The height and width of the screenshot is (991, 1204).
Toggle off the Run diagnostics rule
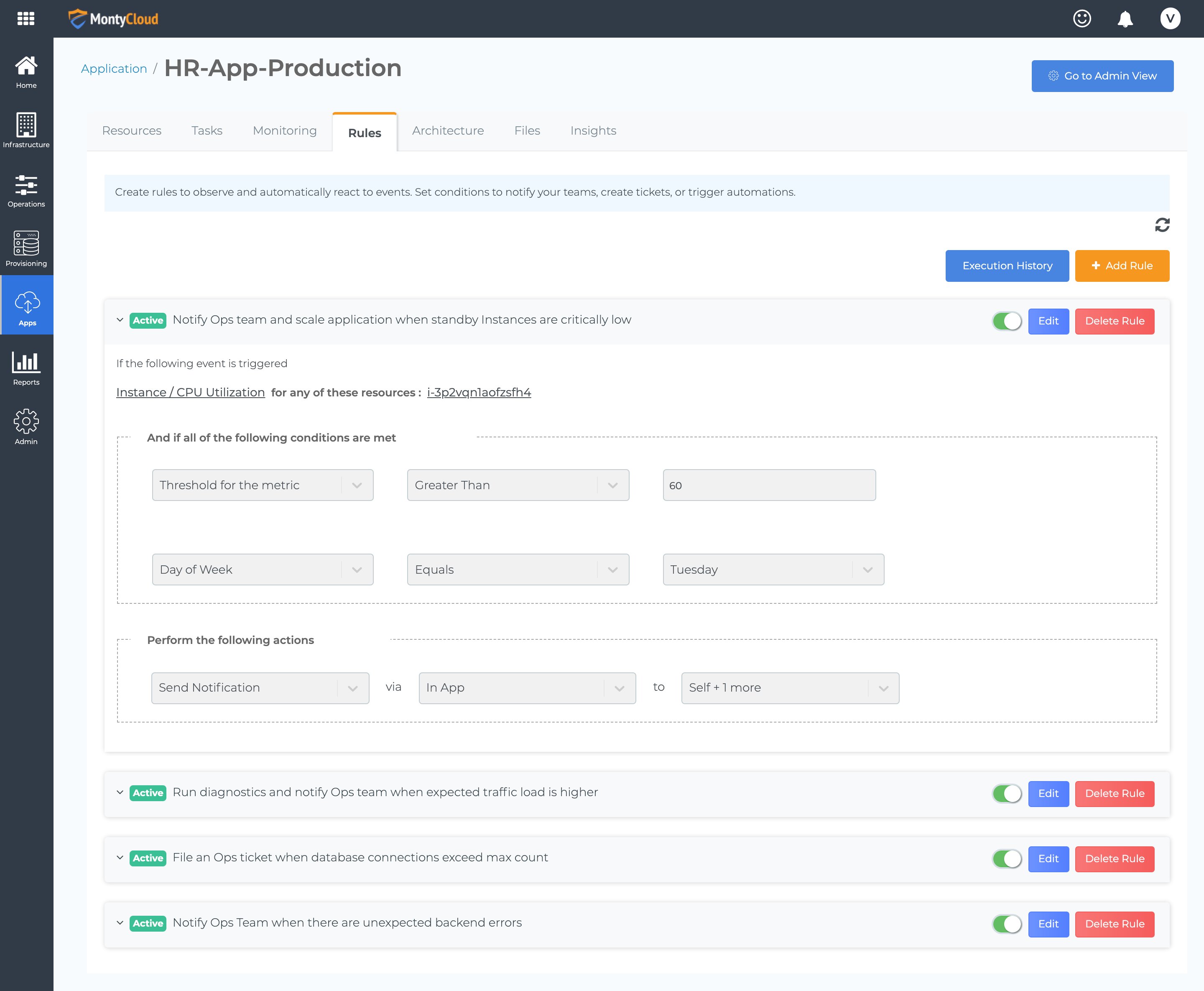click(1007, 794)
